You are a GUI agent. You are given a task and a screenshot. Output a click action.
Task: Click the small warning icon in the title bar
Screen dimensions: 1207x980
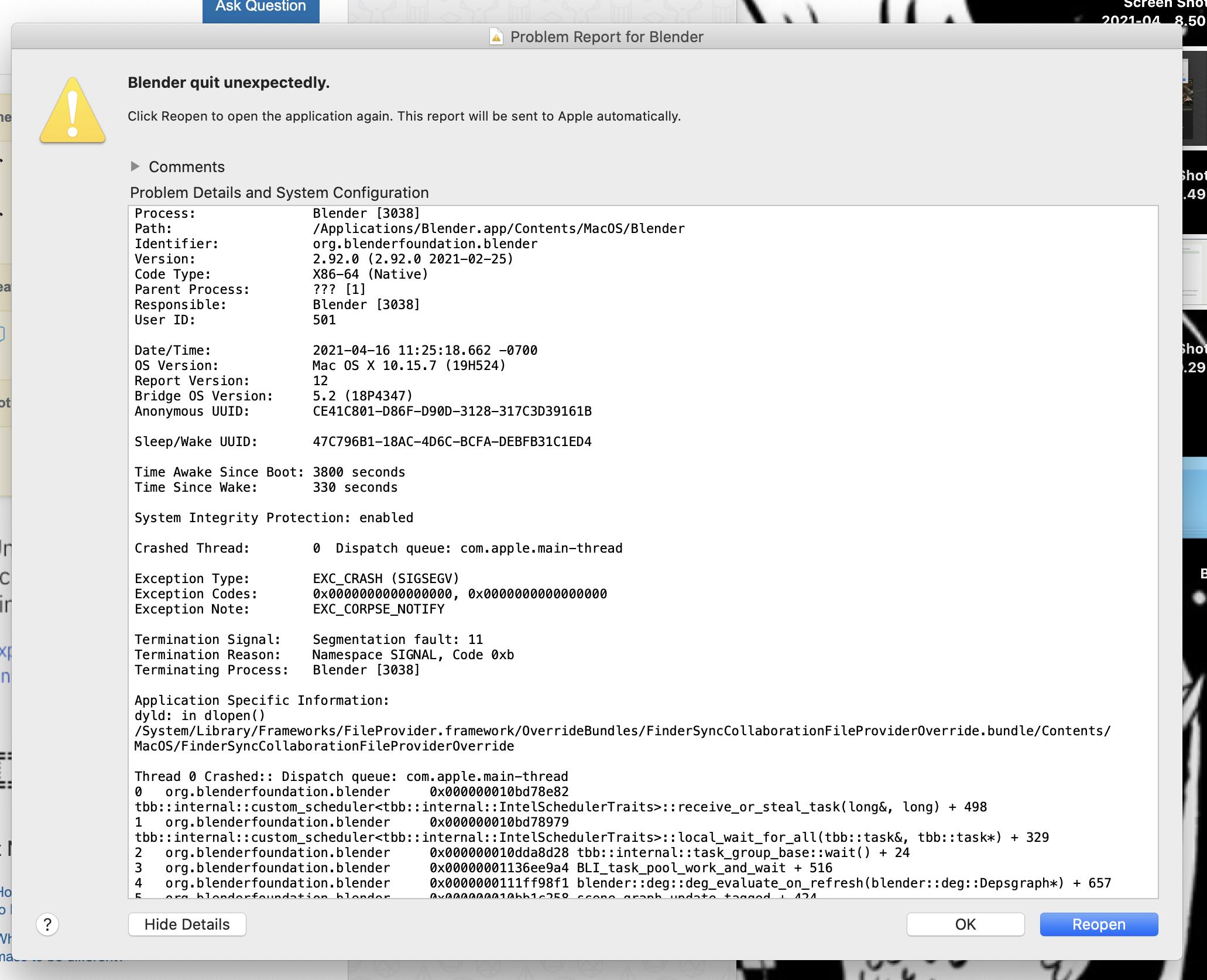[495, 37]
